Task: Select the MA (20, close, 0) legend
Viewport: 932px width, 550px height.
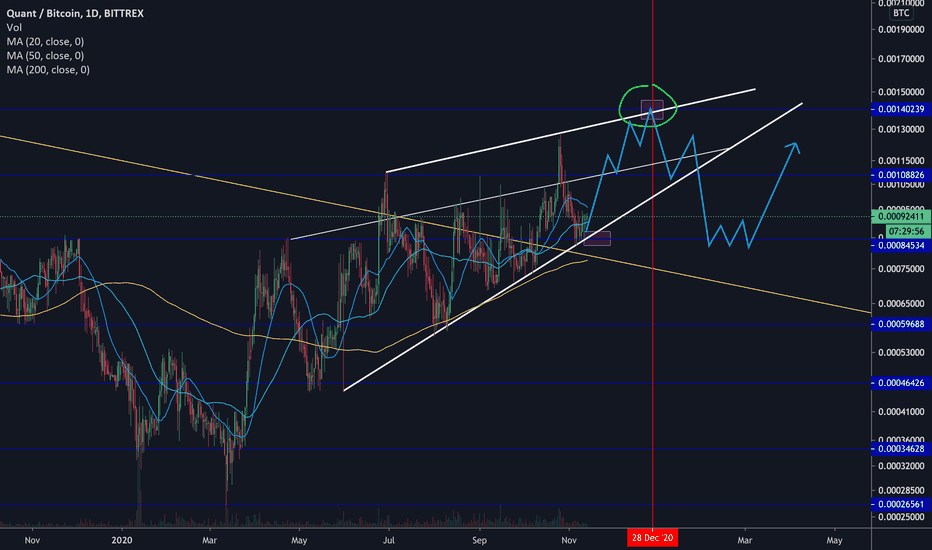Action: click(45, 42)
